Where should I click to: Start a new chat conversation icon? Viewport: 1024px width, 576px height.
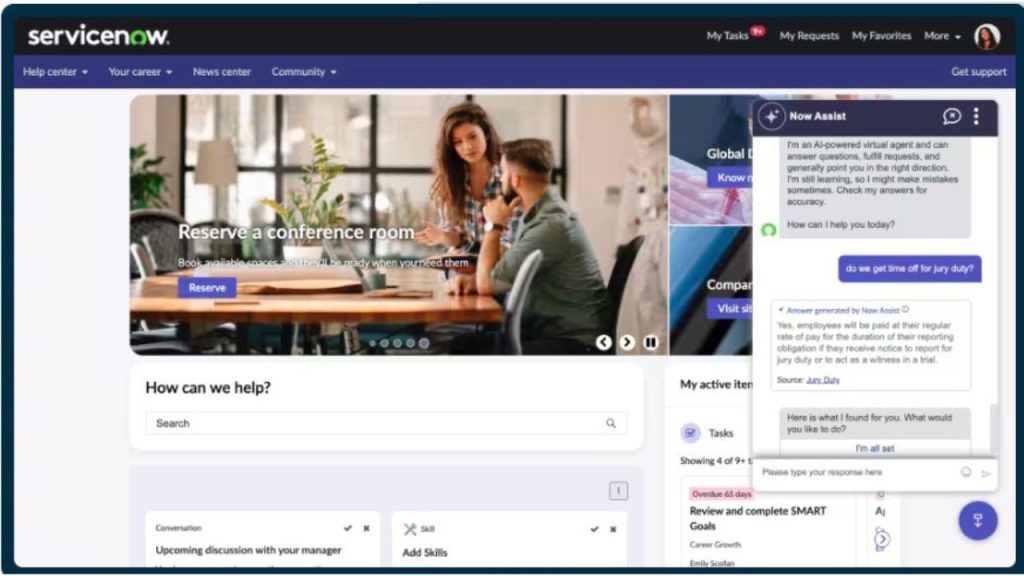click(x=952, y=116)
